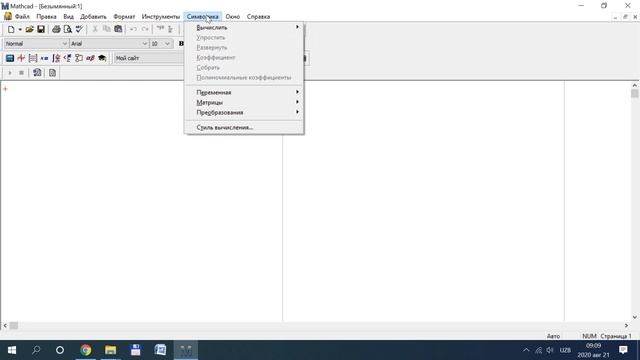Image resolution: width=640 pixels, height=360 pixels.
Task: Click the taskbar search magnifier
Action: coord(36,350)
